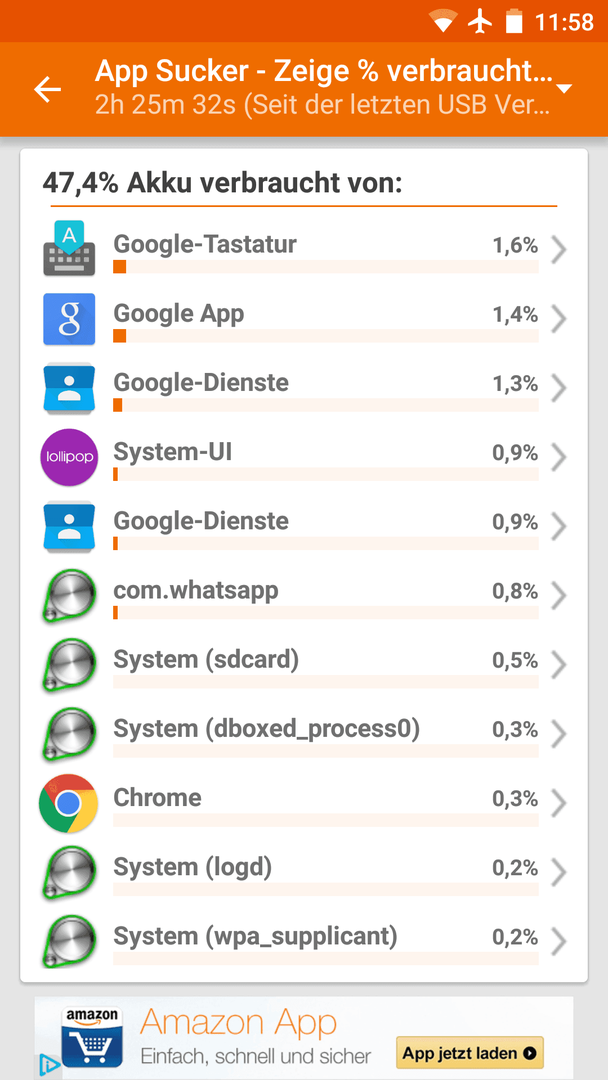The height and width of the screenshot is (1080, 608).
Task: Expand Google-Tastatur details via chevron
Action: [559, 251]
